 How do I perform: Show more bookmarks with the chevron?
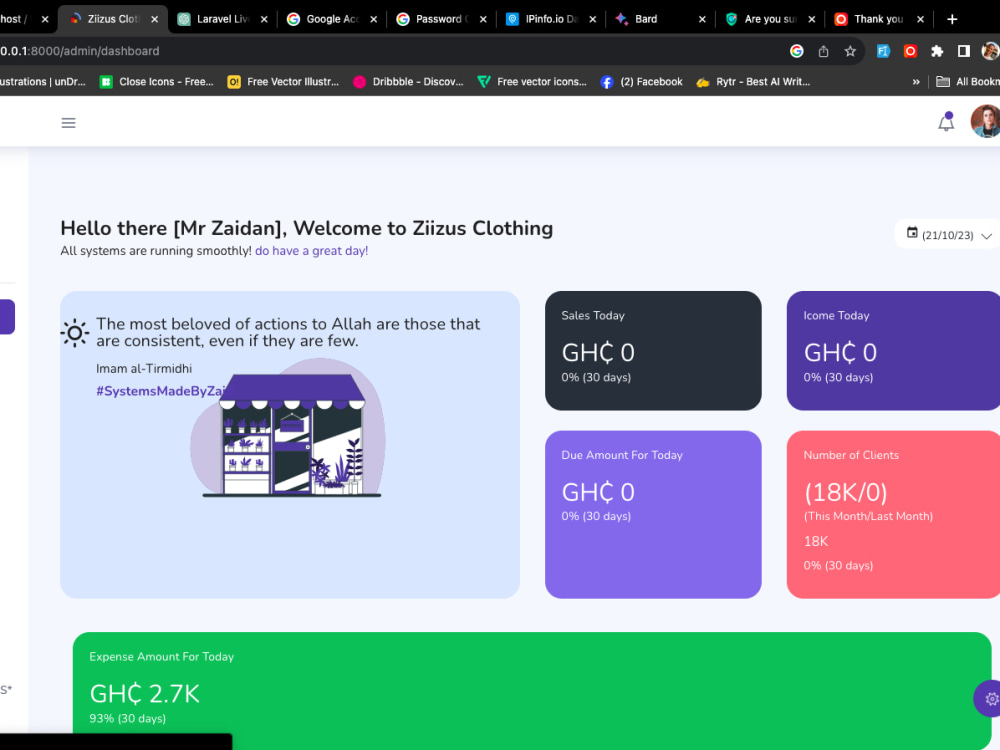[x=916, y=82]
